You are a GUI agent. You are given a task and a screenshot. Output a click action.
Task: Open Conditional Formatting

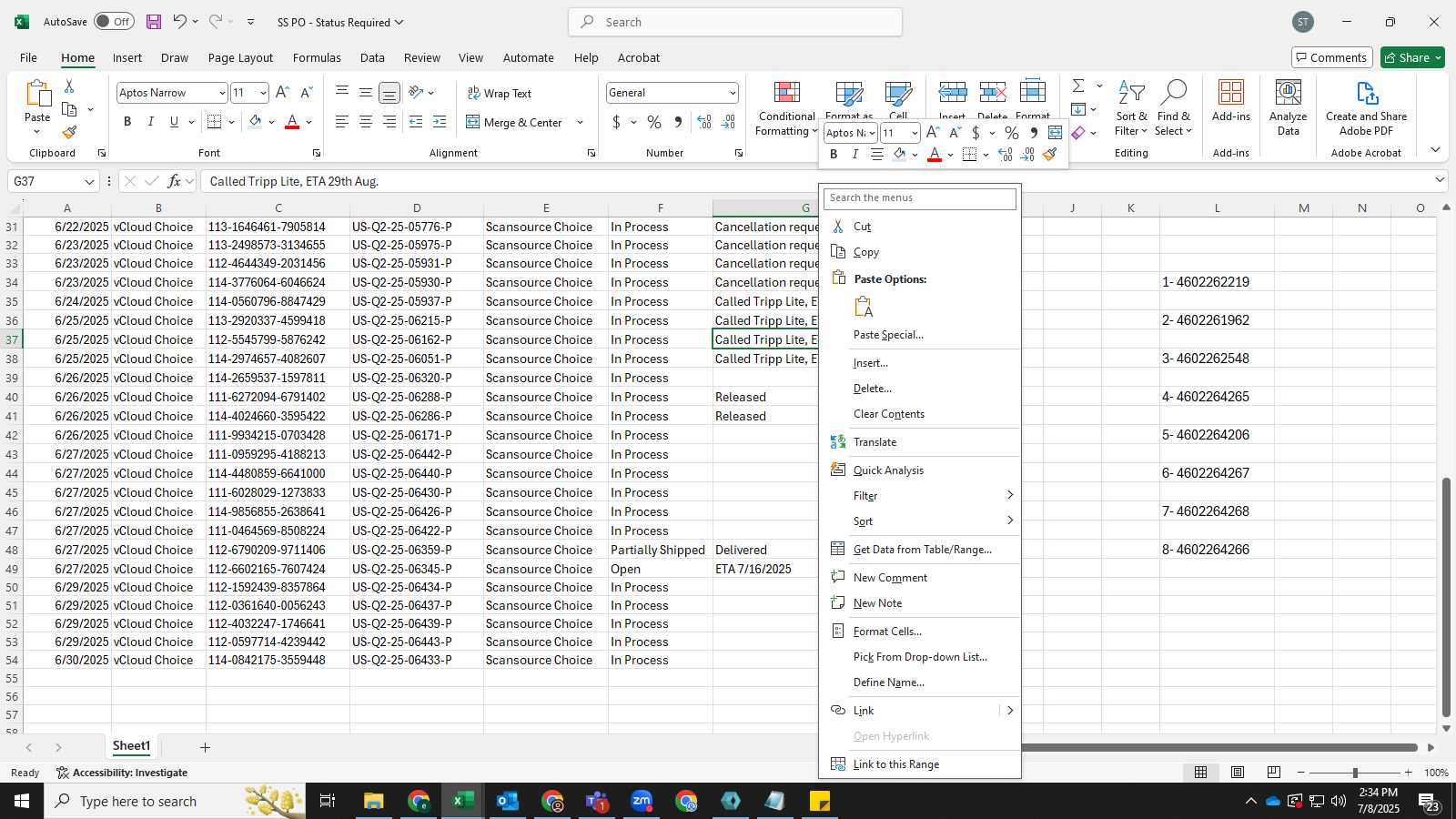coord(787,107)
